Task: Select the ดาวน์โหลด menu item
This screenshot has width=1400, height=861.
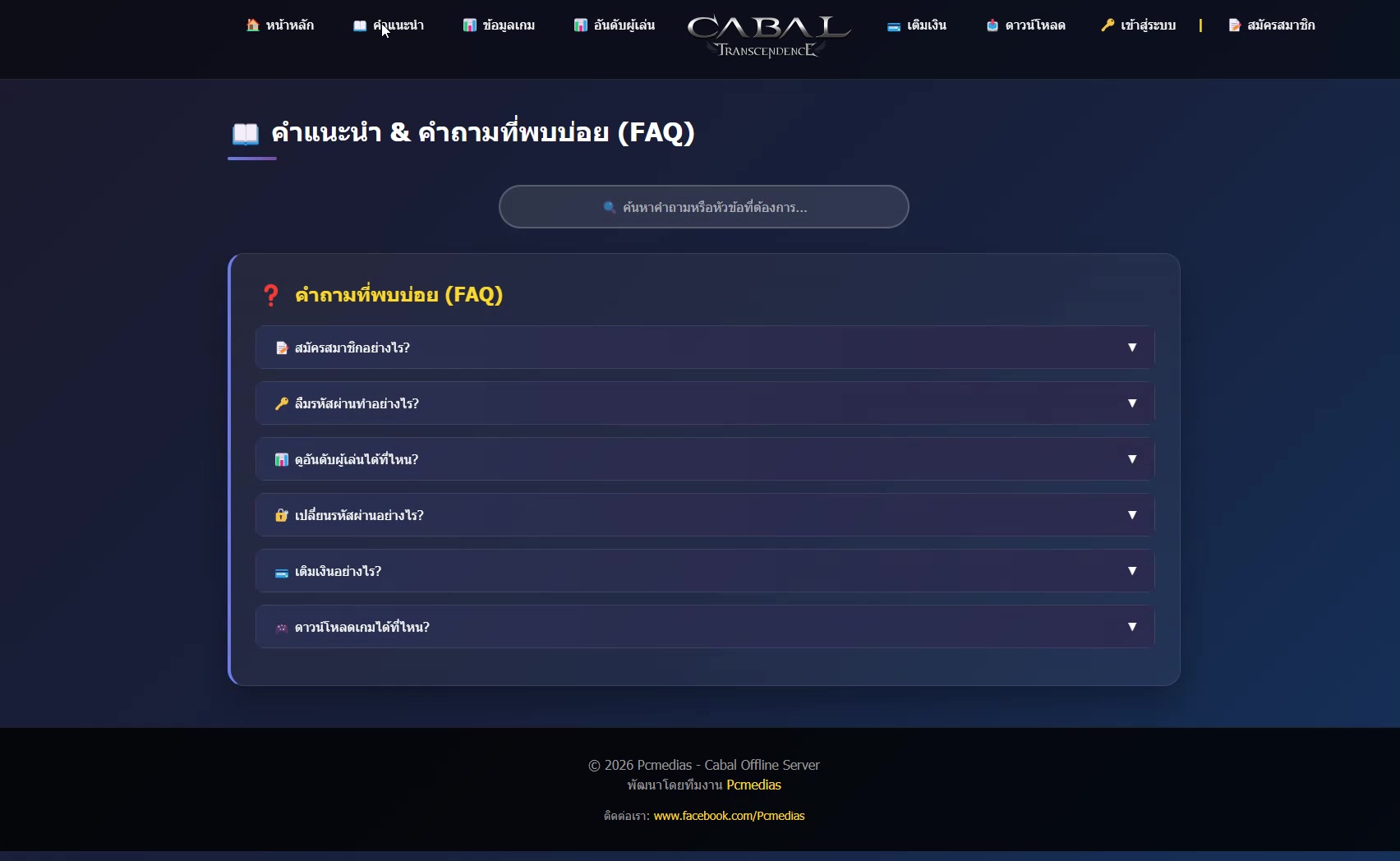Action: coord(1025,25)
